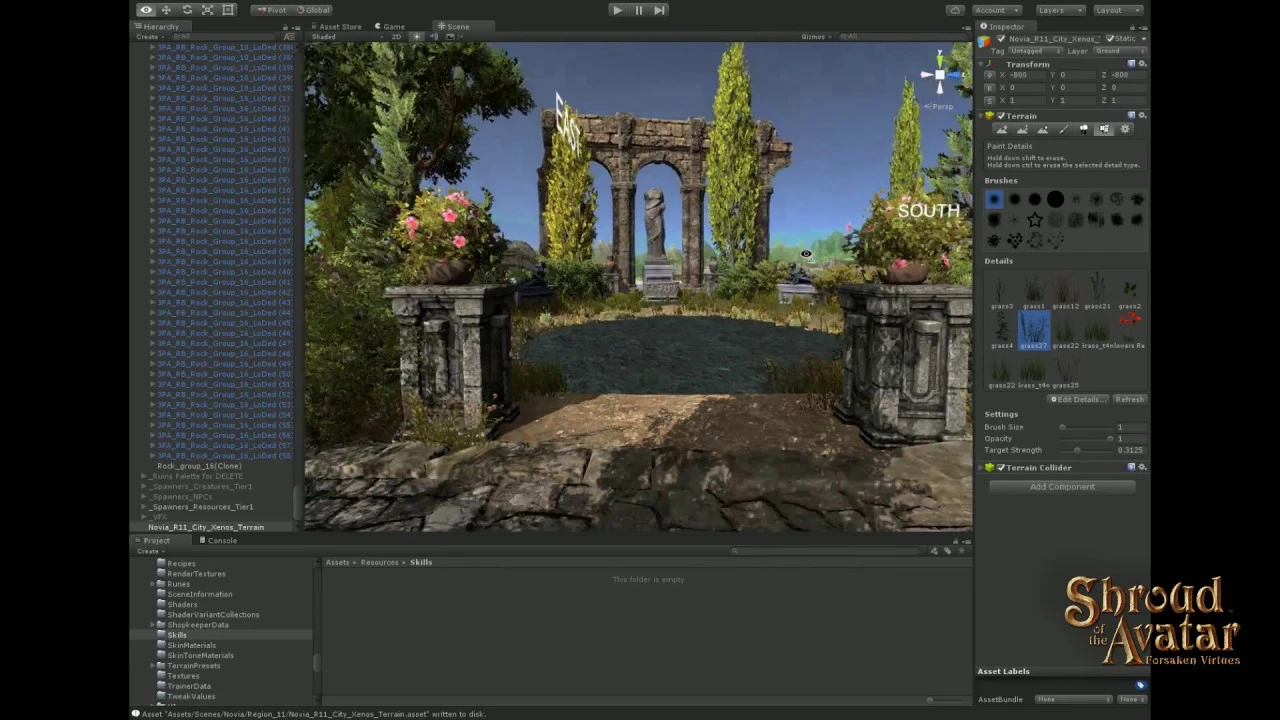Open Terrain Collider gear menu
Viewport: 1280px width, 720px height.
pos(1143,468)
